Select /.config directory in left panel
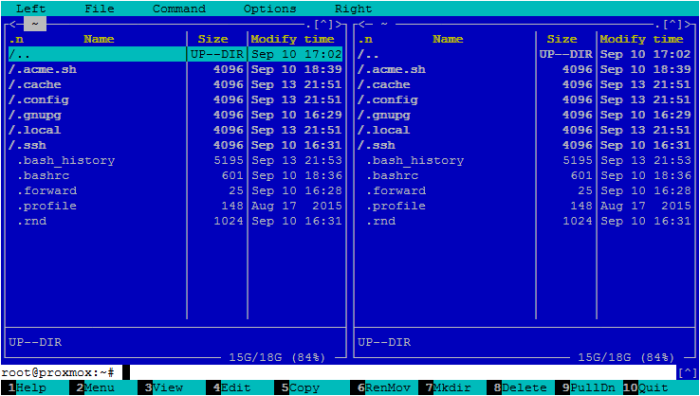The height and width of the screenshot is (396, 700). [175, 100]
